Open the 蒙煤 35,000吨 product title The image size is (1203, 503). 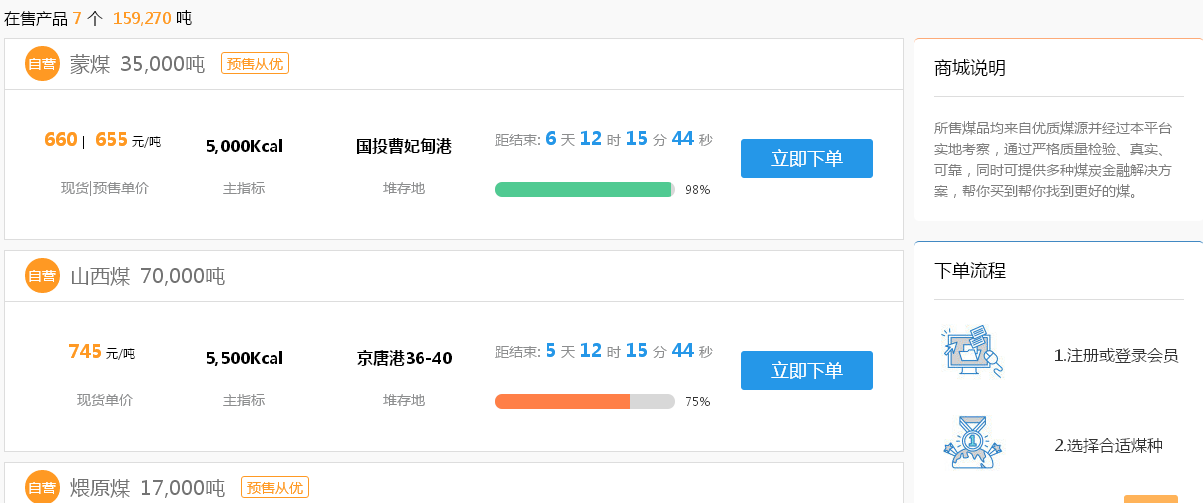pos(138,64)
